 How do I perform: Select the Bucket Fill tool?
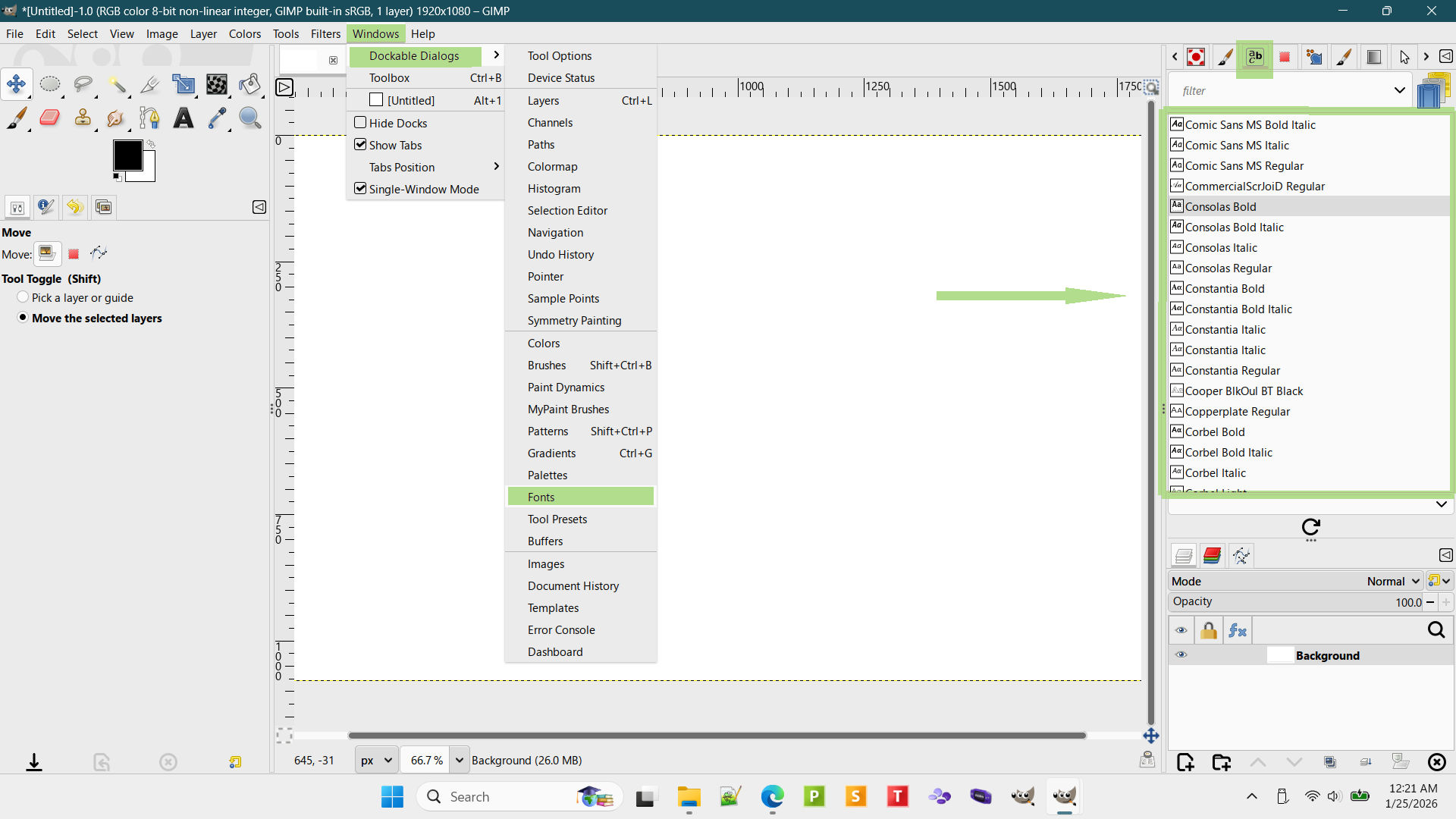click(x=250, y=84)
